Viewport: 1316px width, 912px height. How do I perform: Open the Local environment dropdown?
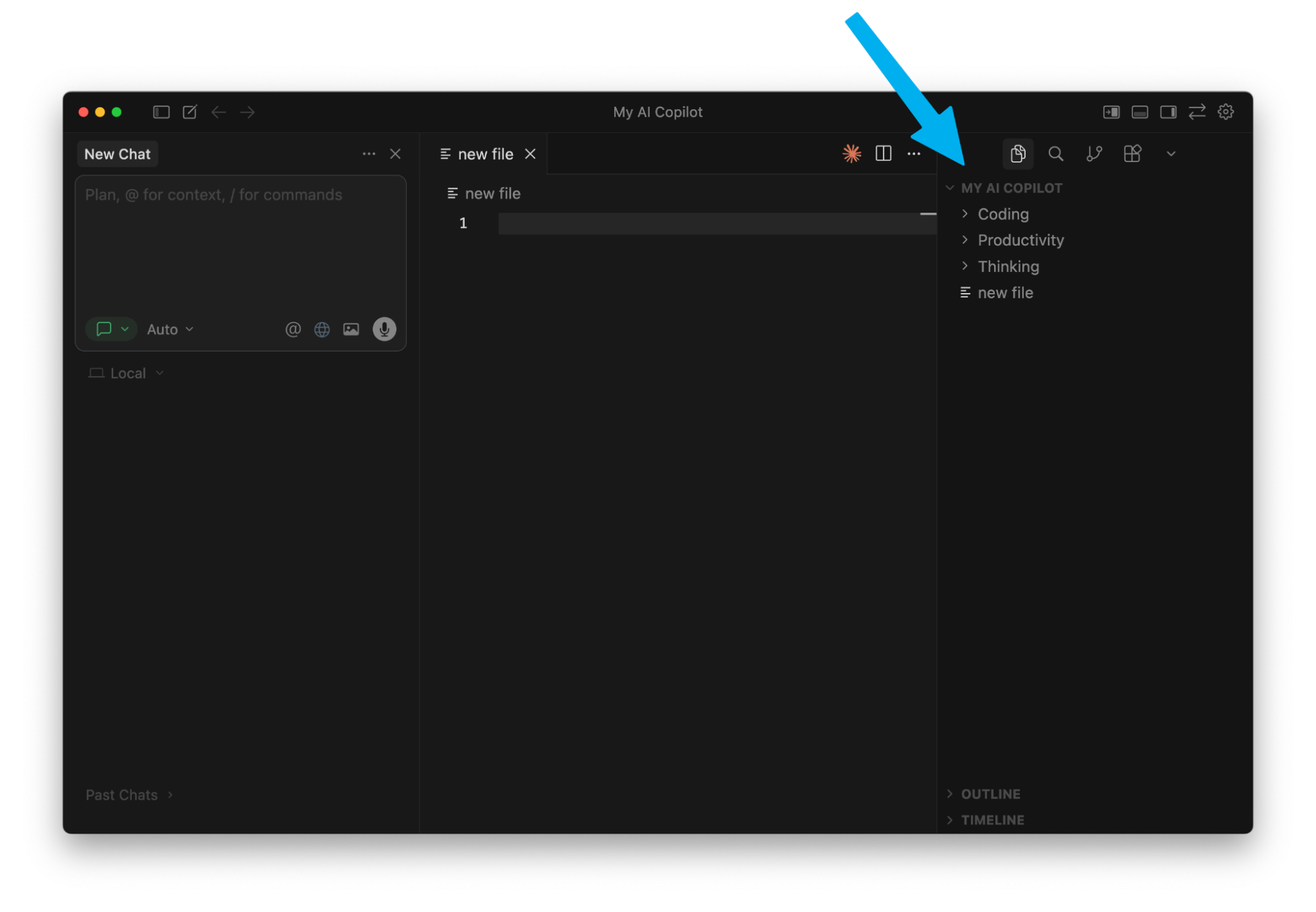pos(127,373)
